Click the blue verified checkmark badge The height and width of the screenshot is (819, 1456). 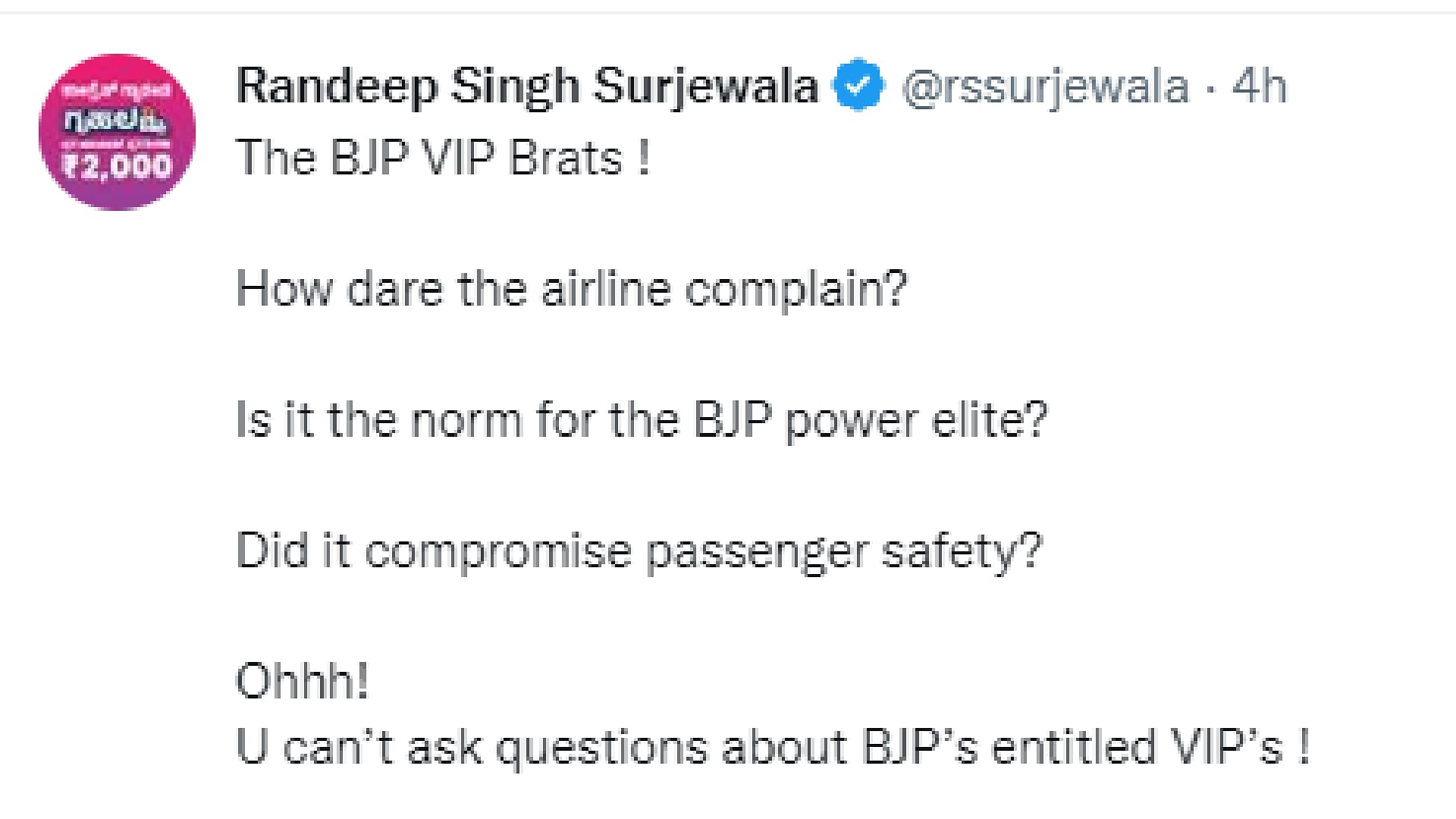[858, 84]
